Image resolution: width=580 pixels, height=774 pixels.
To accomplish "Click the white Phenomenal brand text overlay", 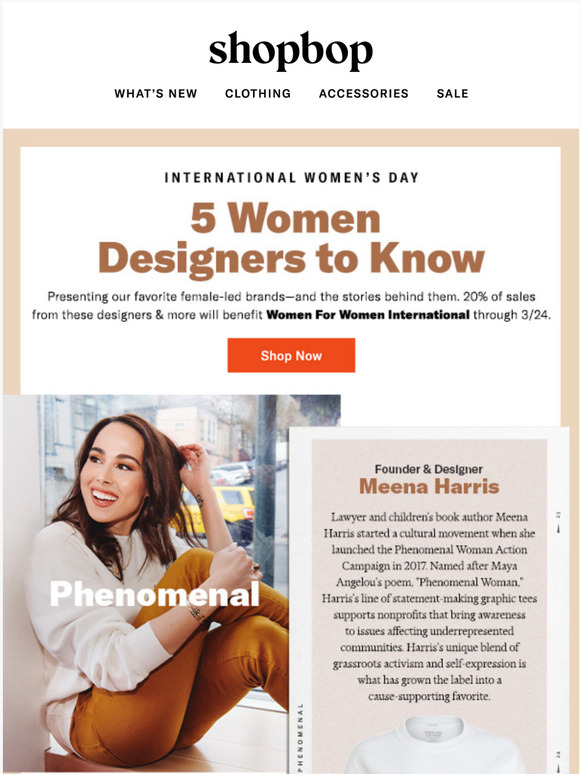I will click(155, 594).
